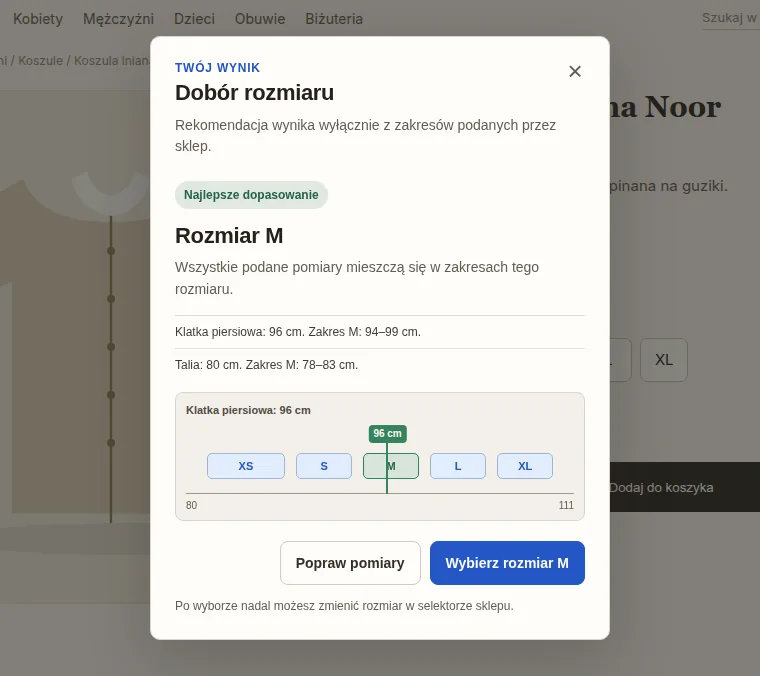760x676 pixels.
Task: Click the Popraw pomiary button
Action: coord(350,563)
